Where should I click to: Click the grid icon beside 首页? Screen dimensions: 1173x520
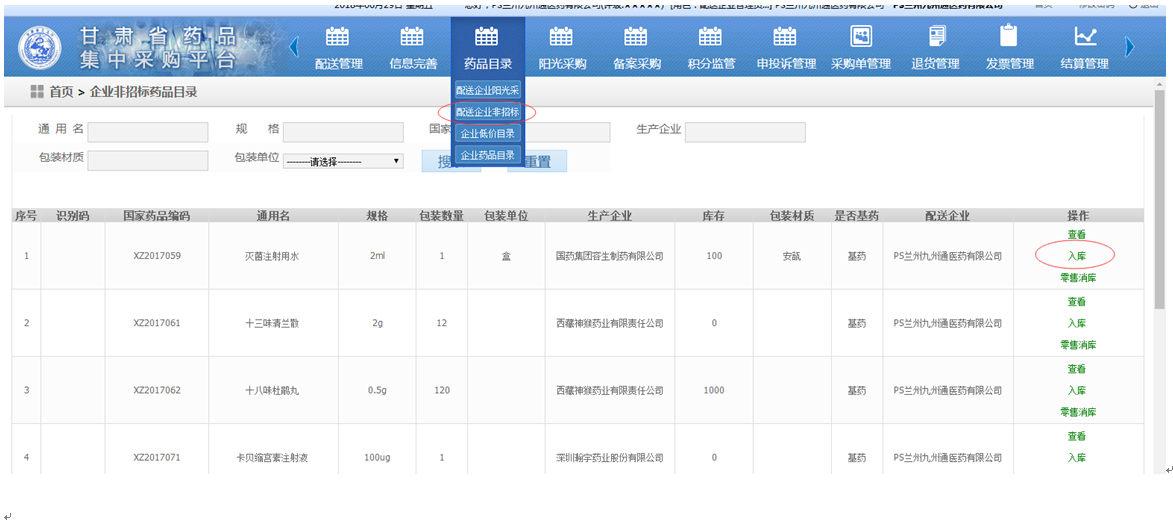(37, 92)
